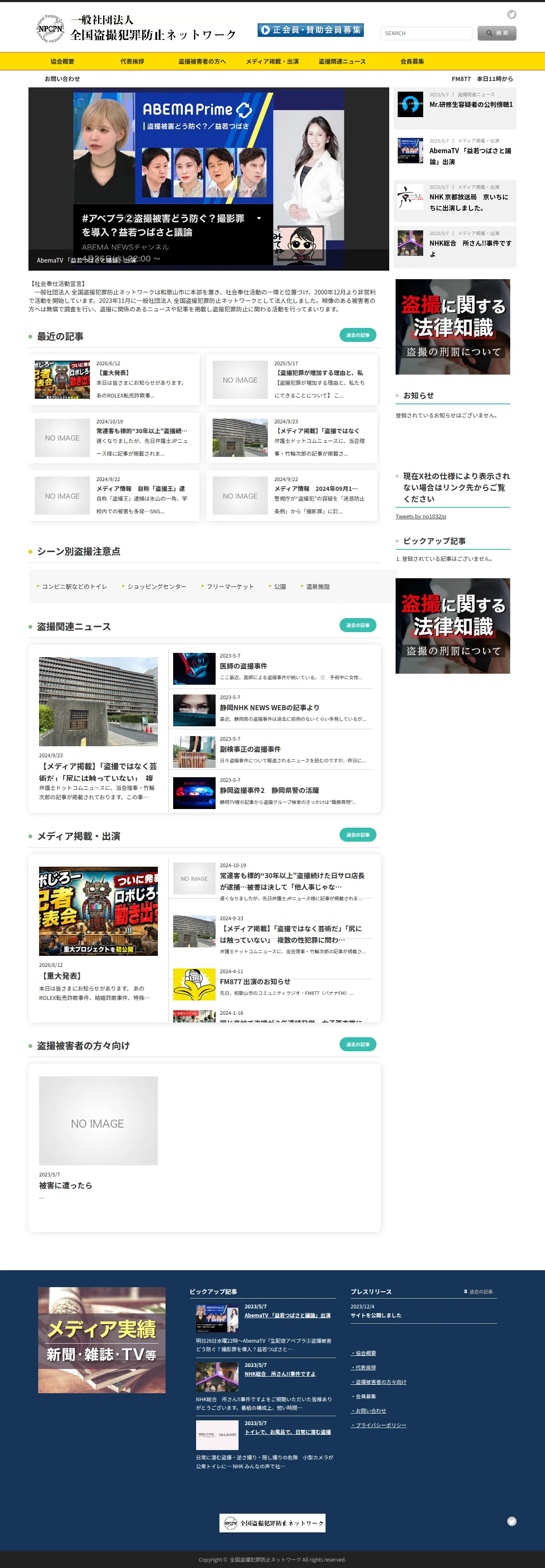Screen dimensions: 545x1568
Task: Click 過去の記事 button beside 最近の記事 heading
Action: pyautogui.click(x=358, y=335)
